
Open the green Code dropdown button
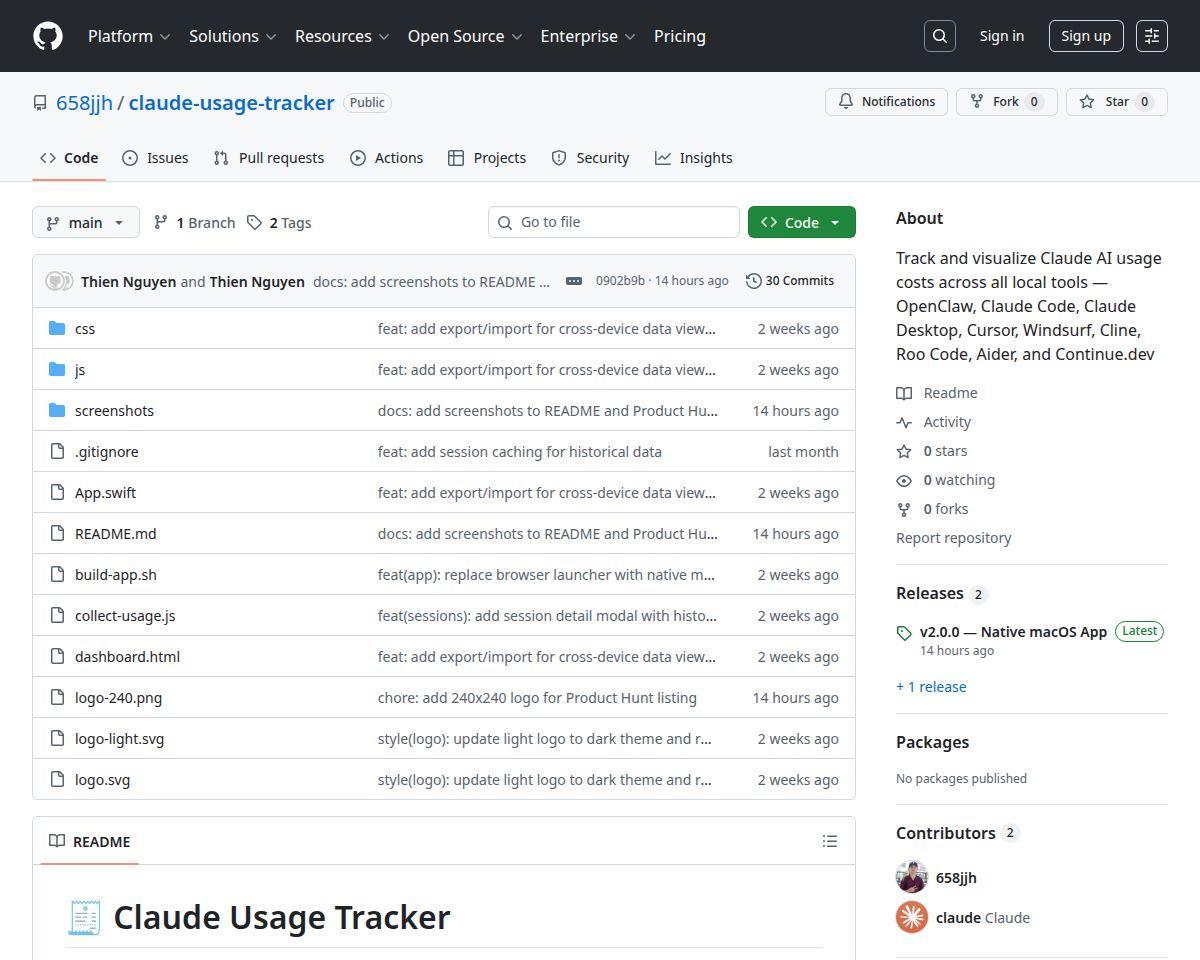(802, 222)
